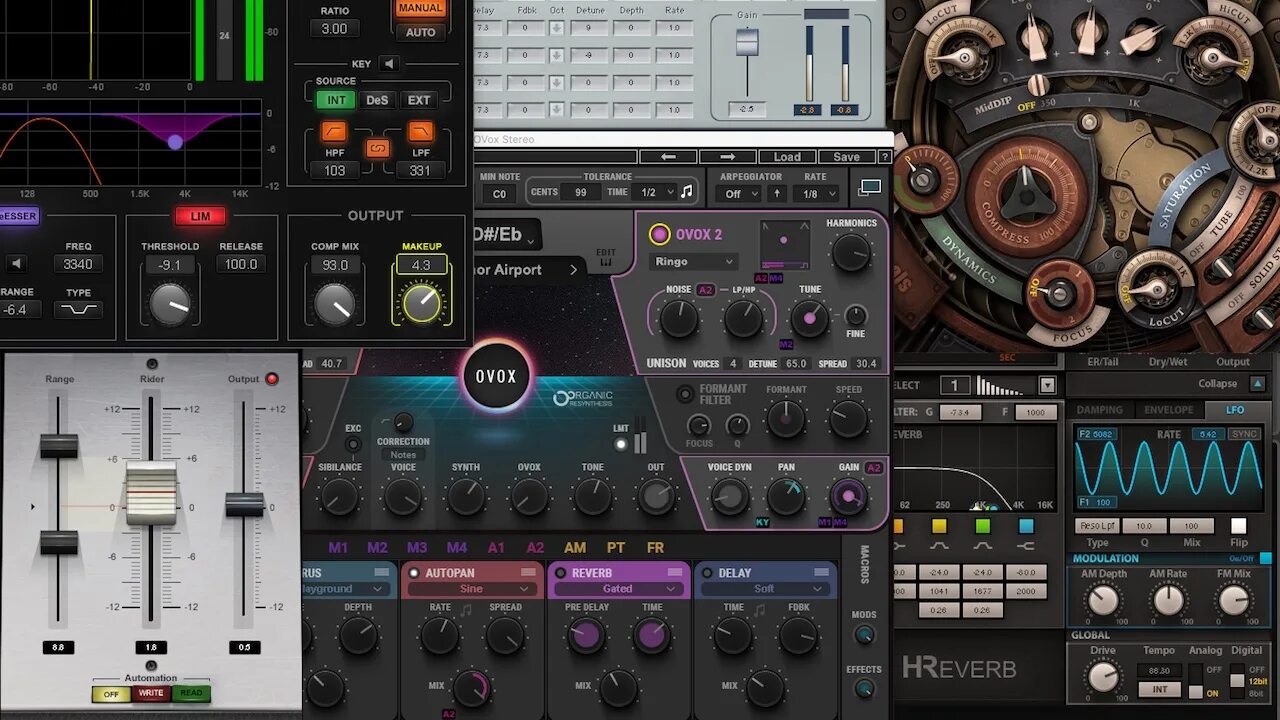Select the FR modulator tab
The width and height of the screenshot is (1280, 720).
click(655, 547)
